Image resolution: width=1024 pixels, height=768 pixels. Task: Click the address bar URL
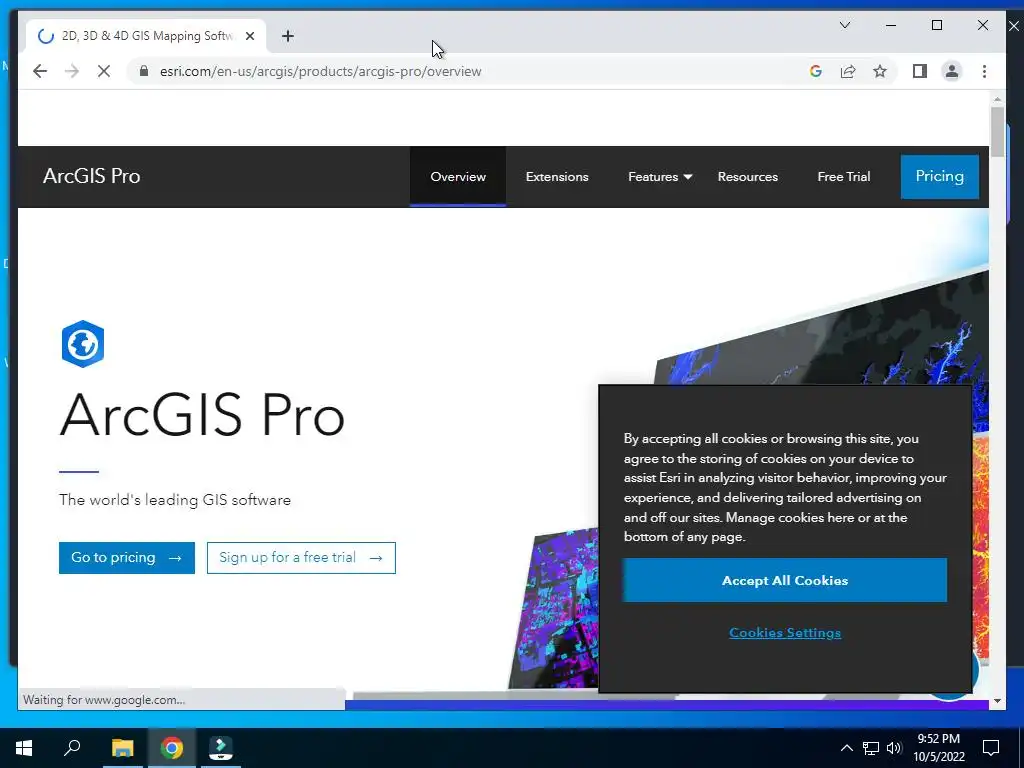click(321, 71)
